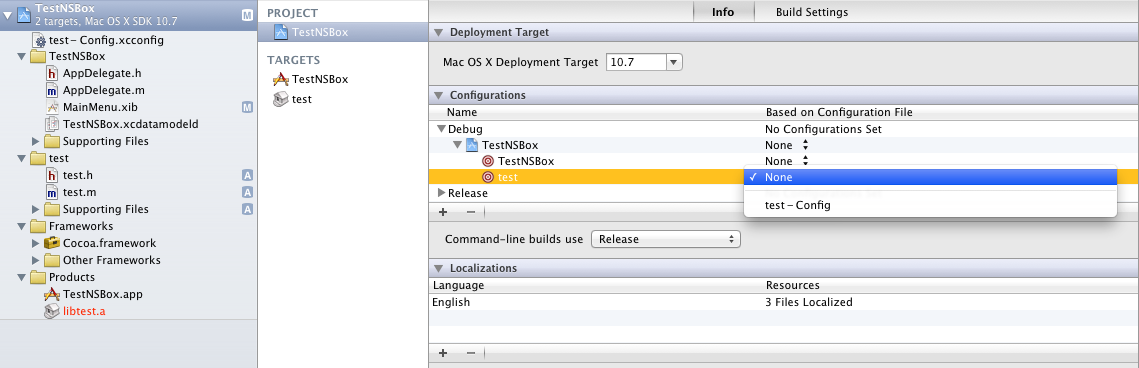The width and height of the screenshot is (1139, 368).
Task: Click the test target bullseye icon in highlighted row
Action: 488,177
